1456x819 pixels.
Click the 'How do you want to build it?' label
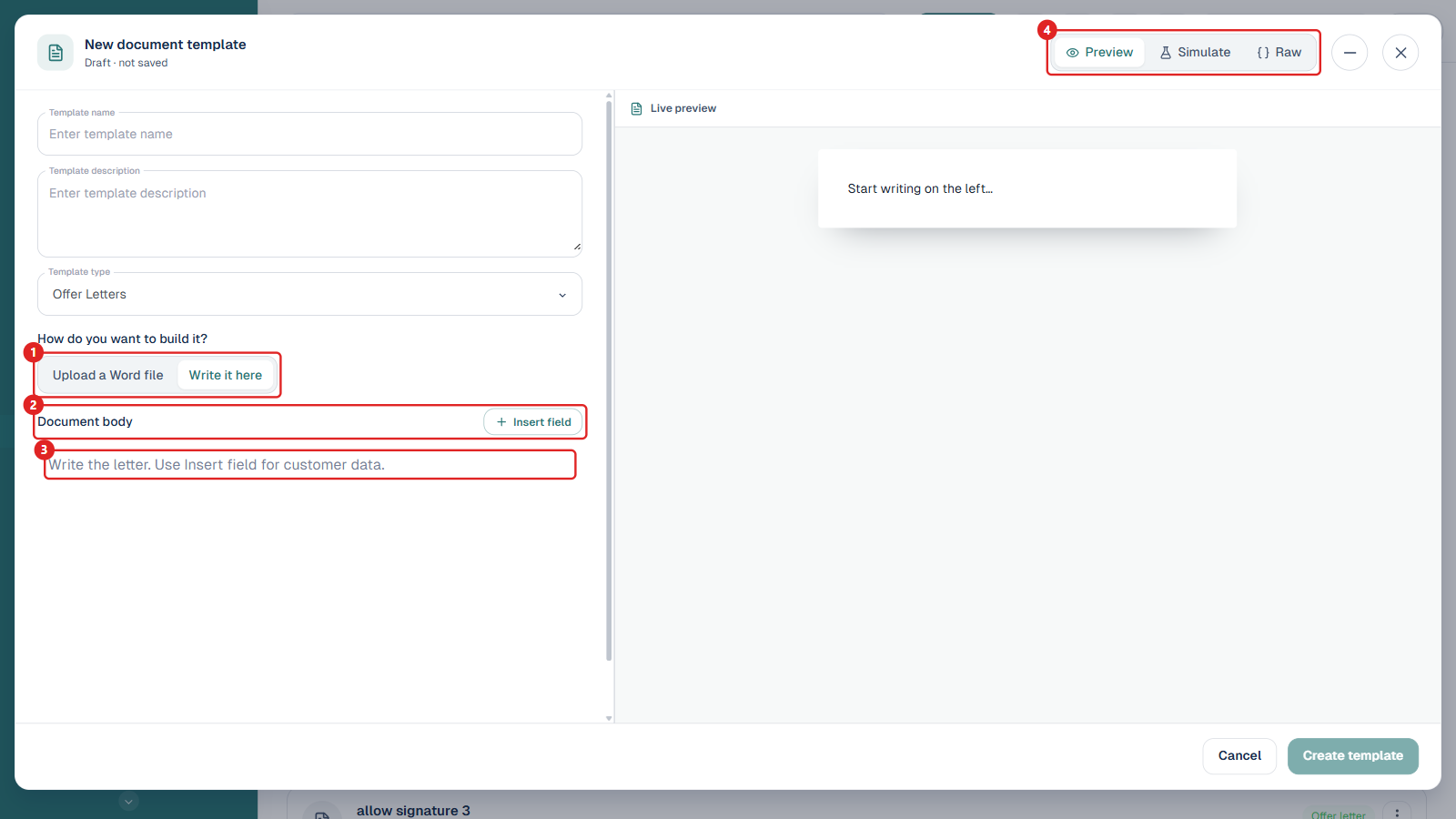pos(123,339)
